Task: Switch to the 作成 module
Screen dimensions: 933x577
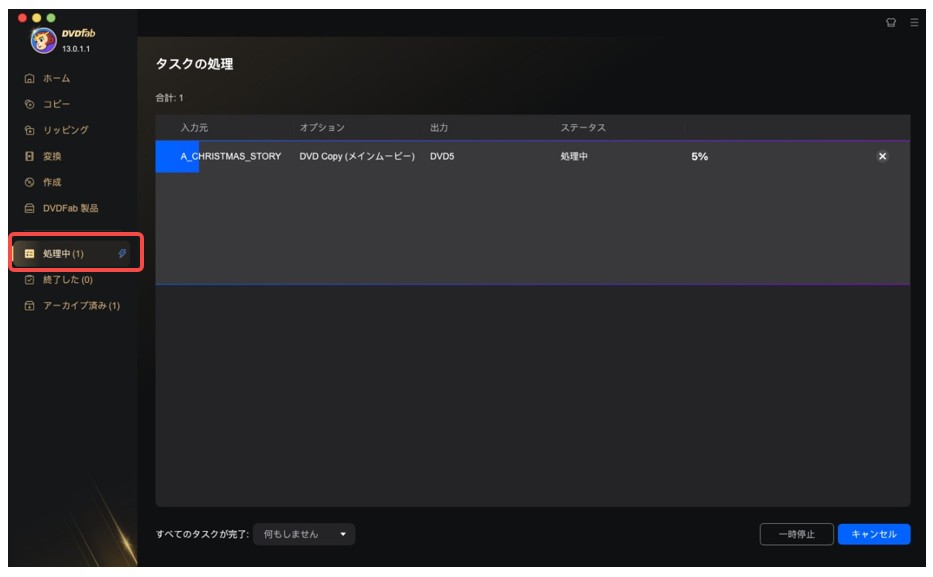Action: pyautogui.click(x=52, y=183)
